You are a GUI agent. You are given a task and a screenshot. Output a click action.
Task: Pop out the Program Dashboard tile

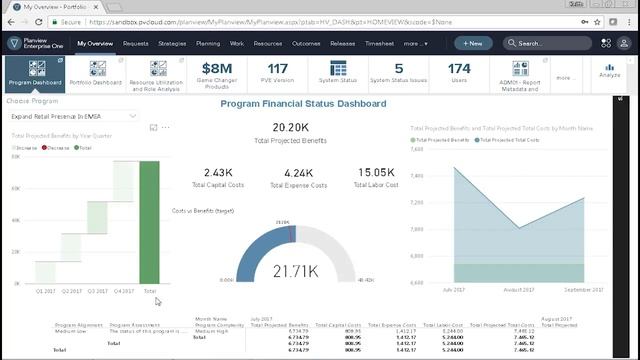click(x=60, y=60)
